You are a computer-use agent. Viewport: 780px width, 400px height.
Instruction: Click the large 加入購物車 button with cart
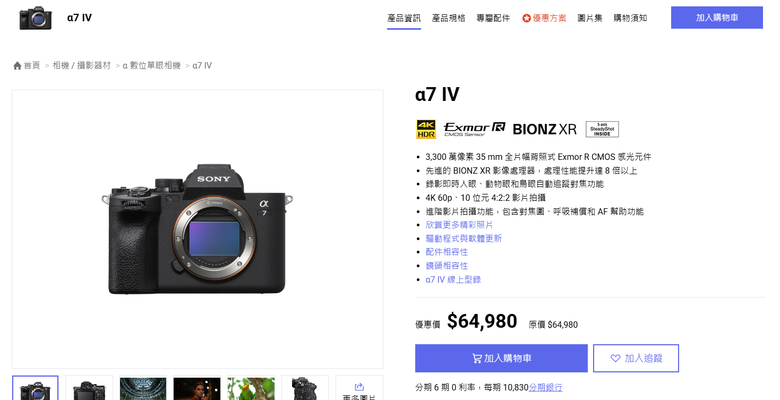[501, 358]
